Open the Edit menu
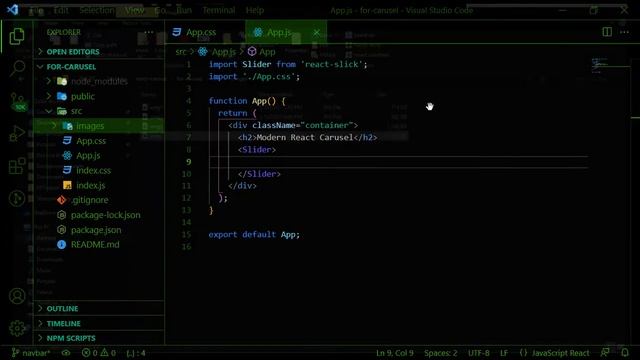This screenshot has height=360, width=640. pyautogui.click(x=61, y=10)
